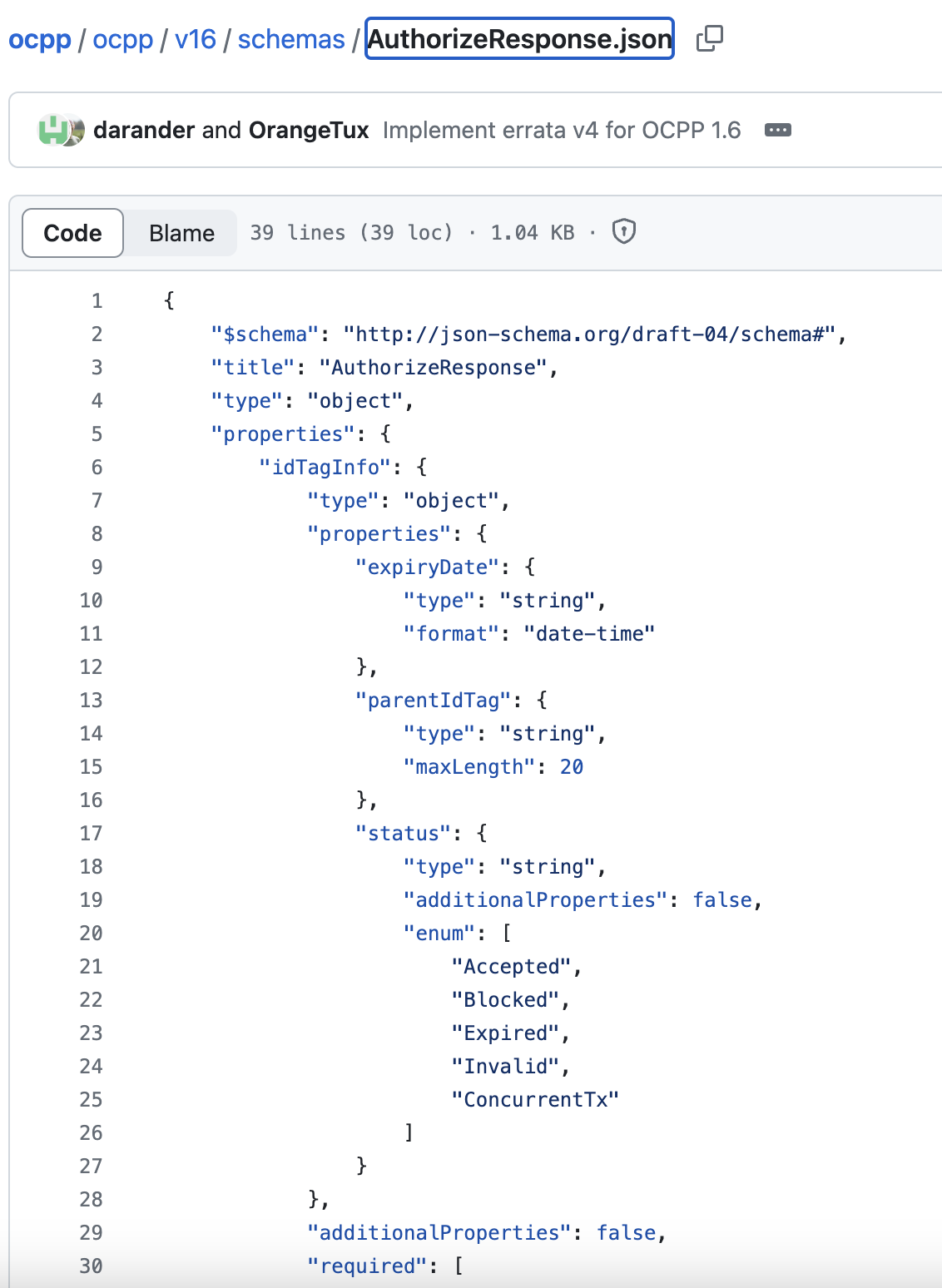The image size is (942, 1288).
Task: Click the 'maxLength' property on line 15
Action: pos(468,766)
